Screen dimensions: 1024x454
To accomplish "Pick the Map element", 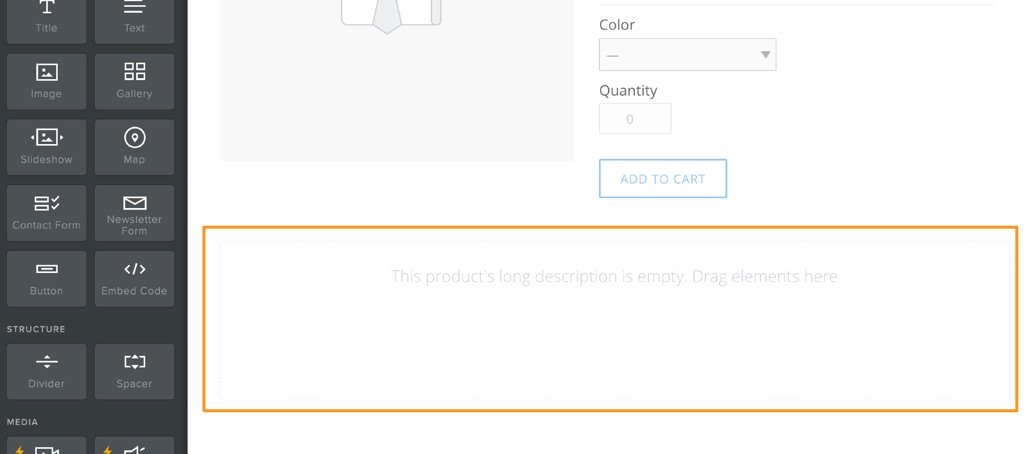I will [134, 146].
